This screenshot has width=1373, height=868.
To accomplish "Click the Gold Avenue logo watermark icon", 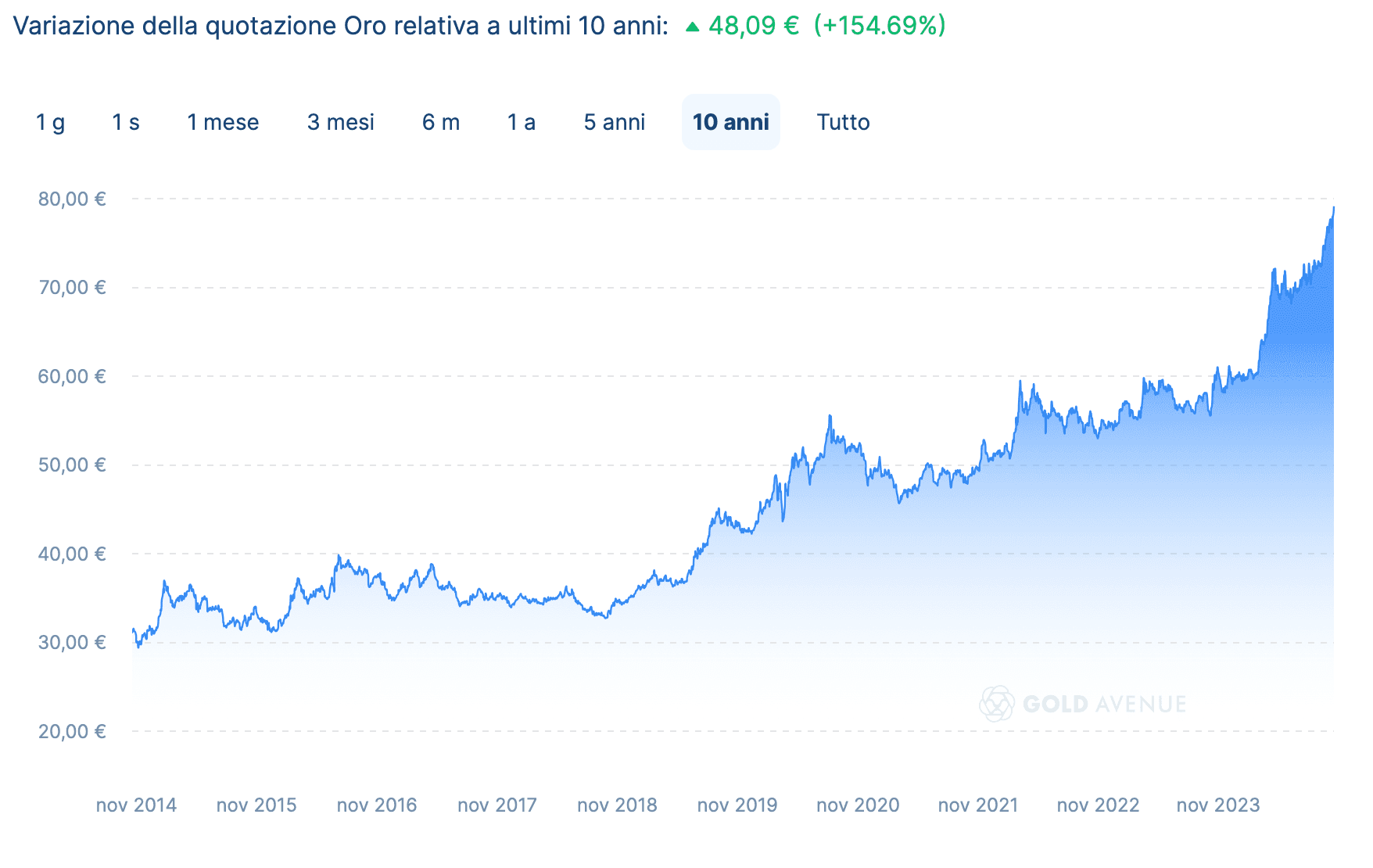I will click(x=997, y=704).
